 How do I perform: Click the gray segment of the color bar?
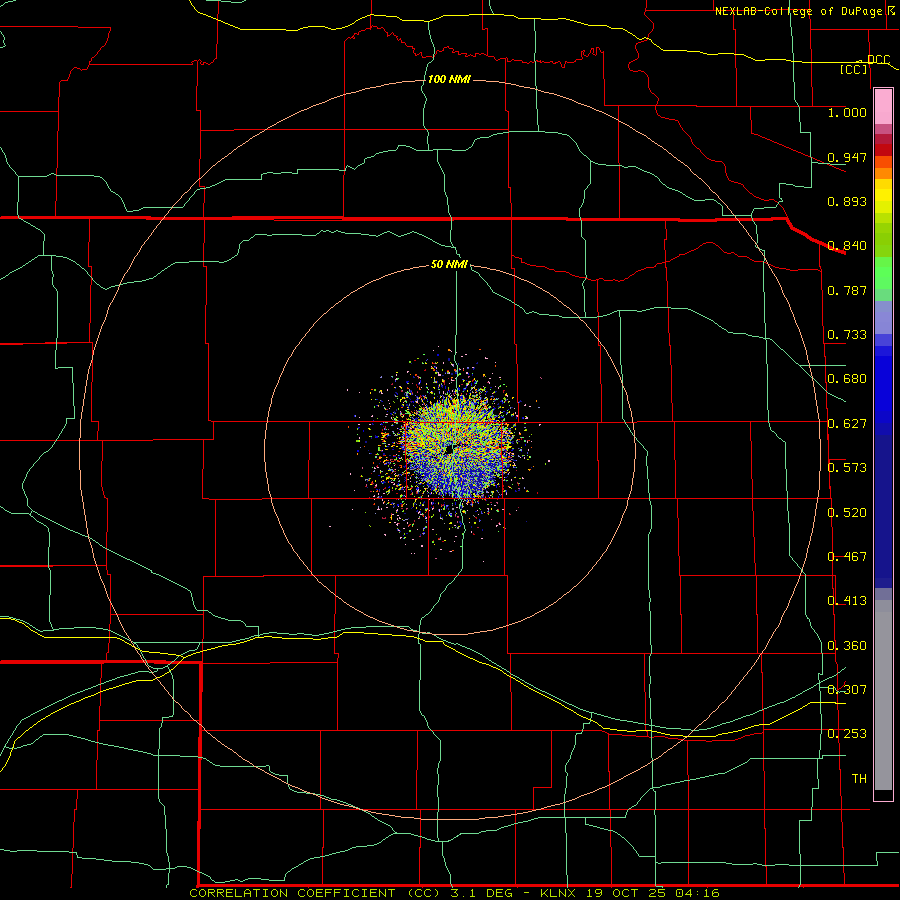[883, 695]
